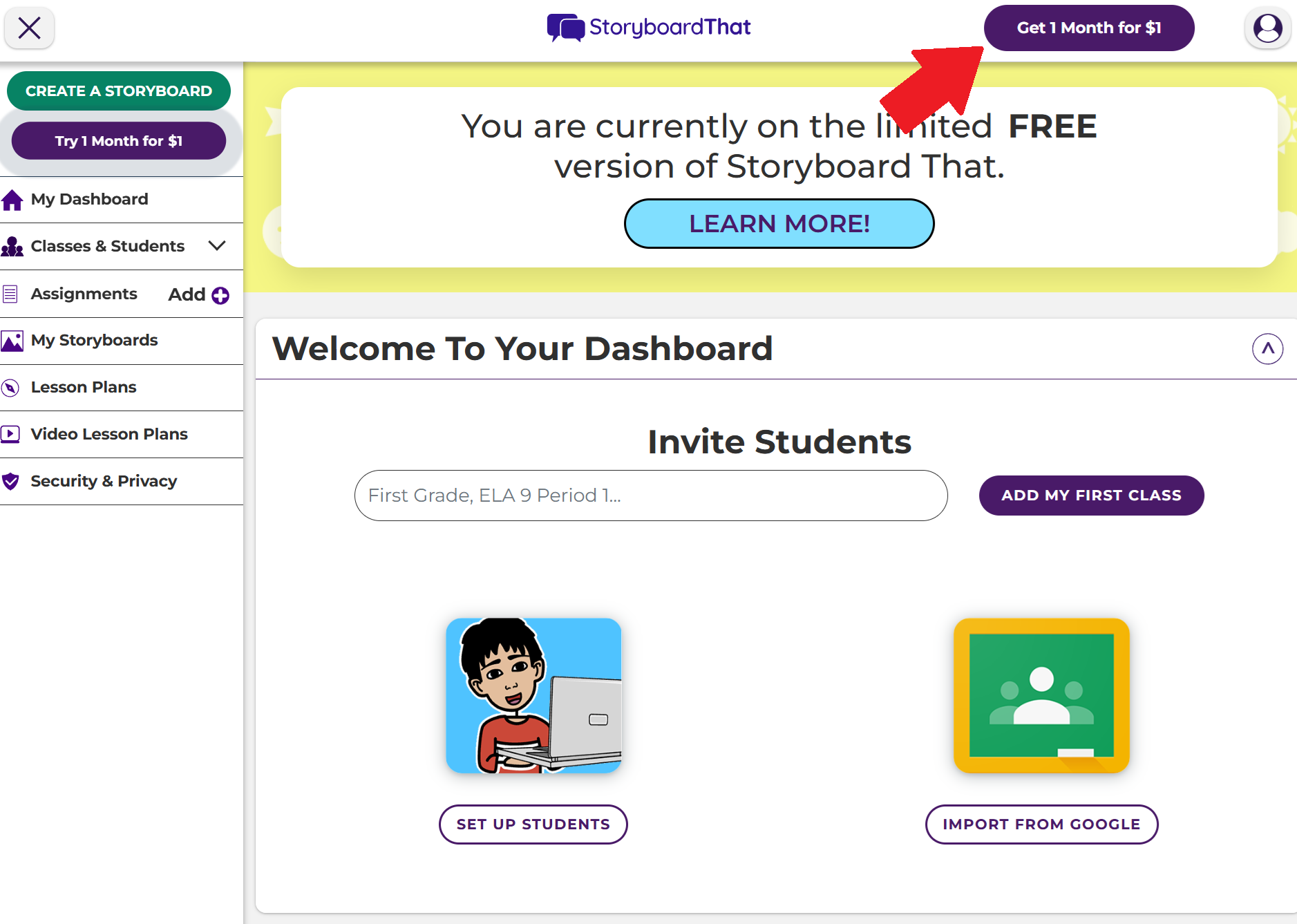Click the student with laptop image
Screen dimensions: 1297x924
coord(533,695)
